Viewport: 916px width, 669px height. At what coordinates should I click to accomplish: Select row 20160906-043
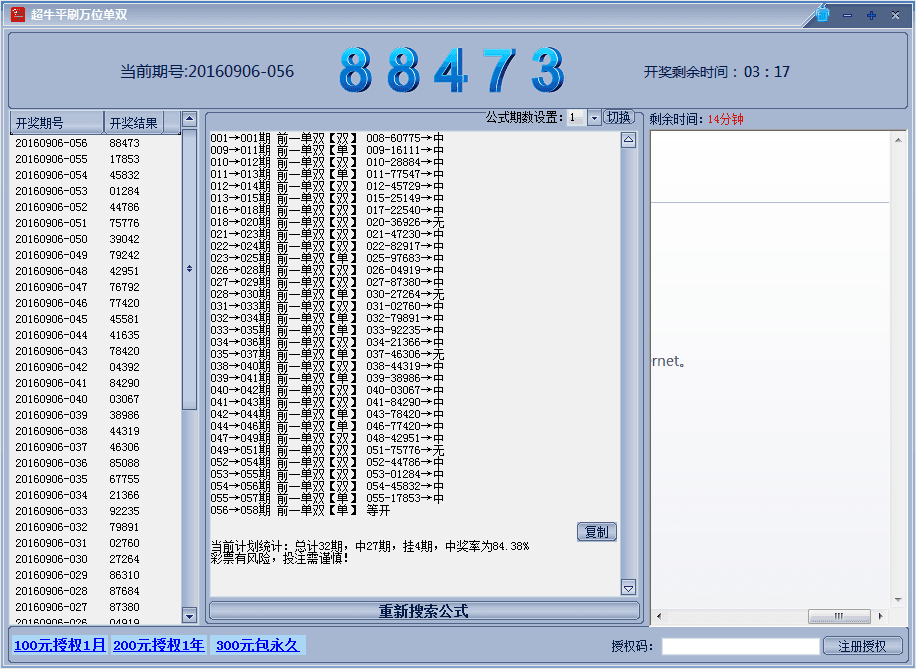[x=95, y=351]
